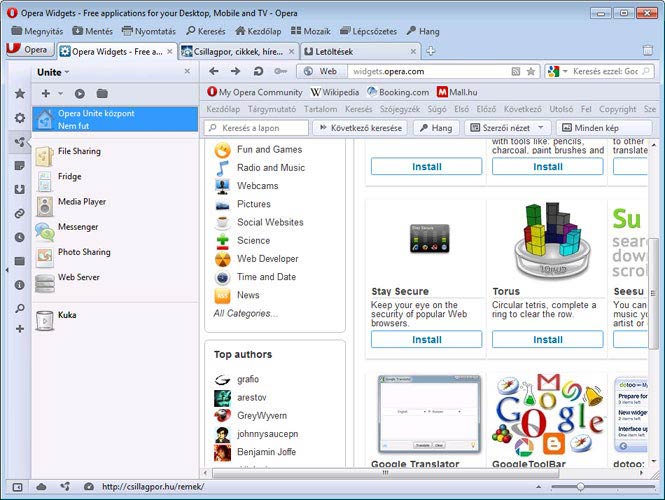665x500 pixels.
Task: Open the Widgets gear panel in sidebar
Action: coord(20,117)
